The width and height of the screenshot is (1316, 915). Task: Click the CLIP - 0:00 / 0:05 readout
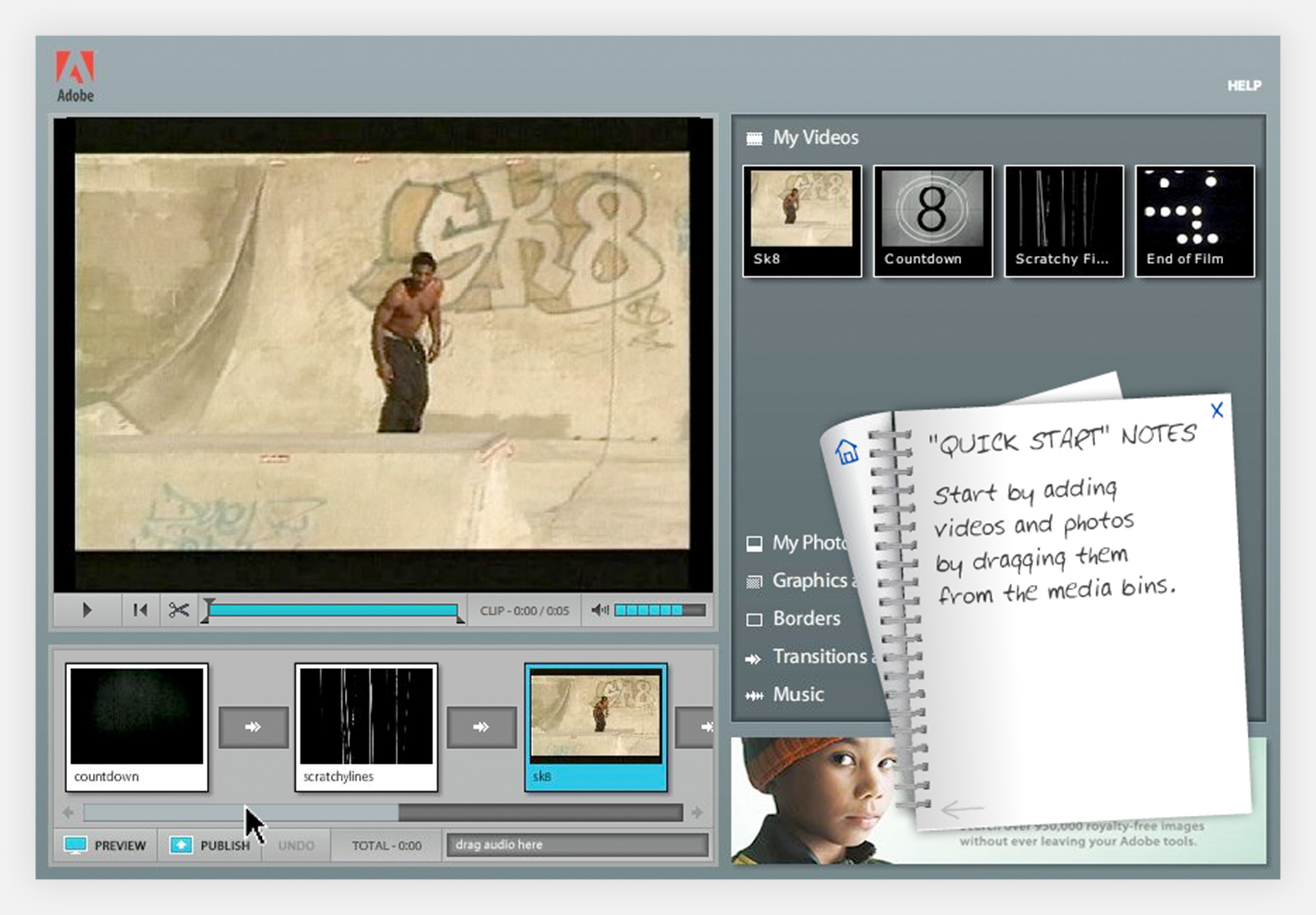point(524,610)
